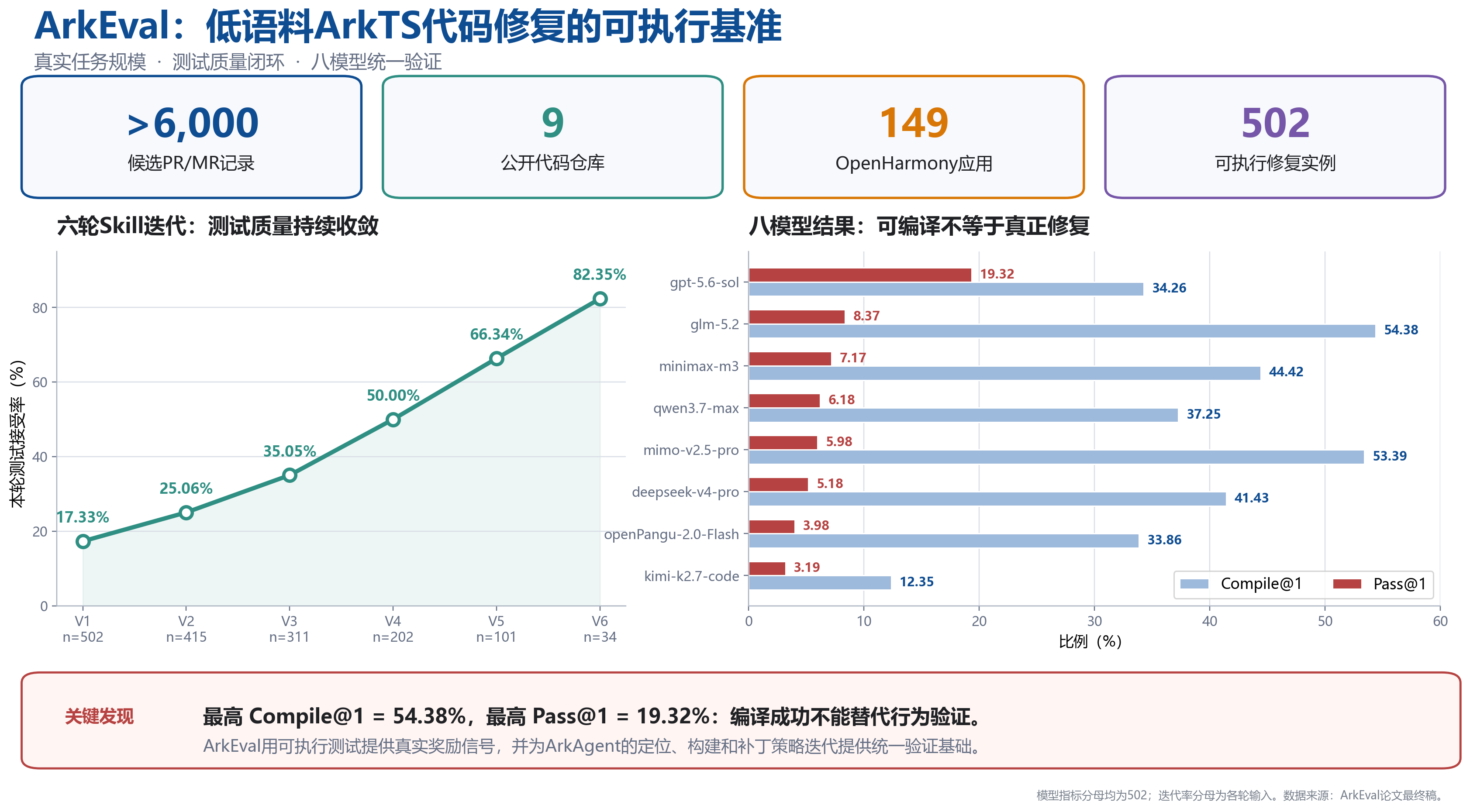The image size is (1470, 812).
Task: Click the '比例 (%)' x-axis title
Action: click(1090, 641)
